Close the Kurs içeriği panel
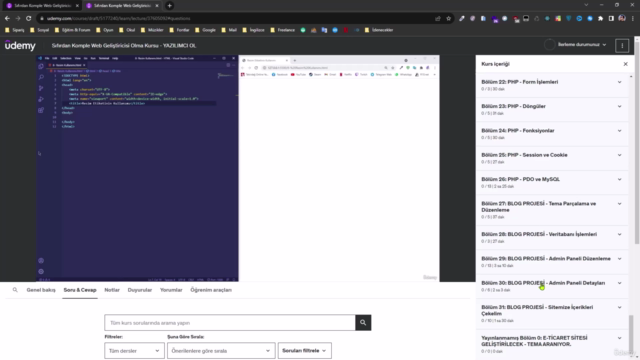 625,64
